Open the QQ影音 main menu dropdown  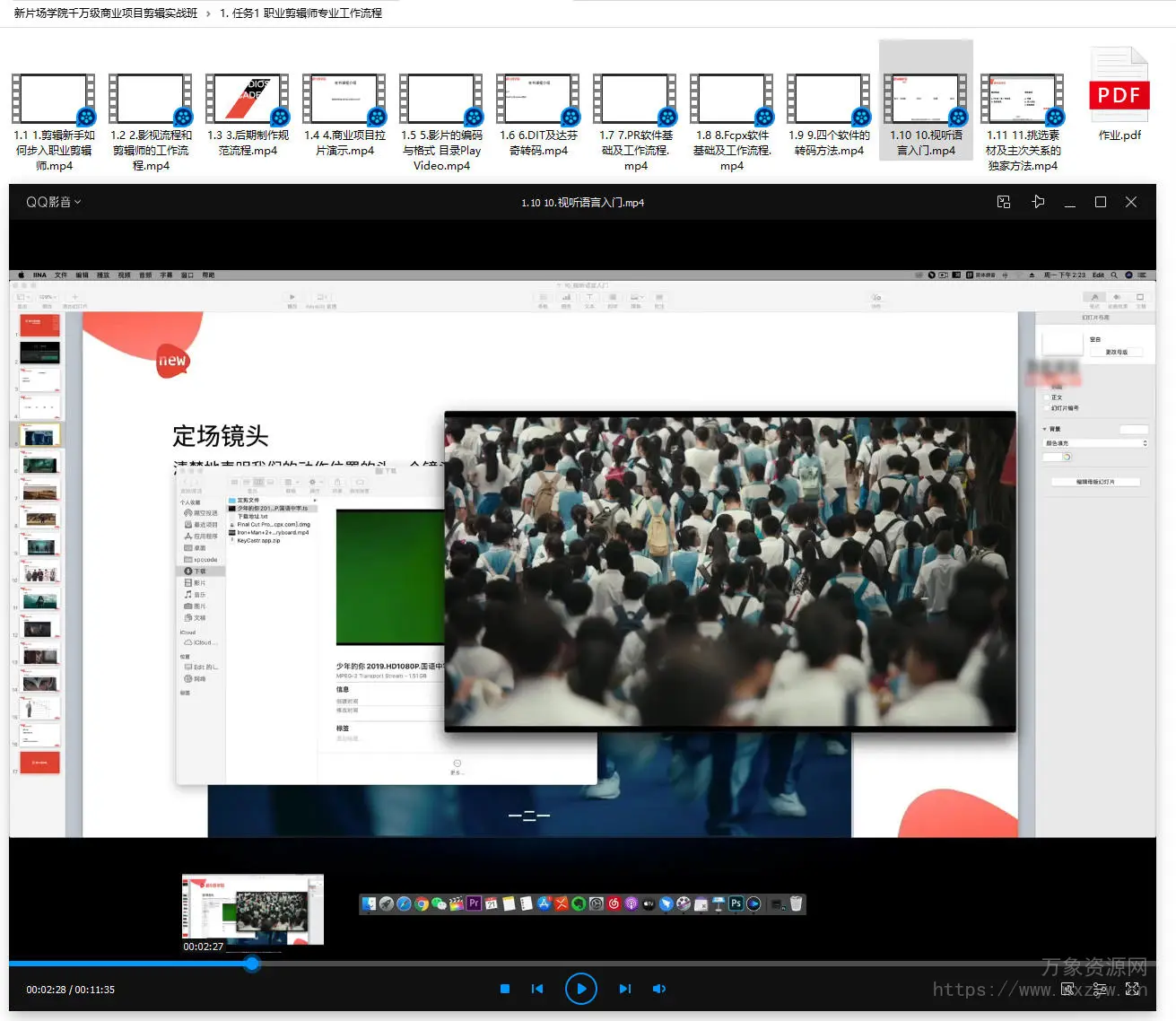pyautogui.click(x=54, y=203)
